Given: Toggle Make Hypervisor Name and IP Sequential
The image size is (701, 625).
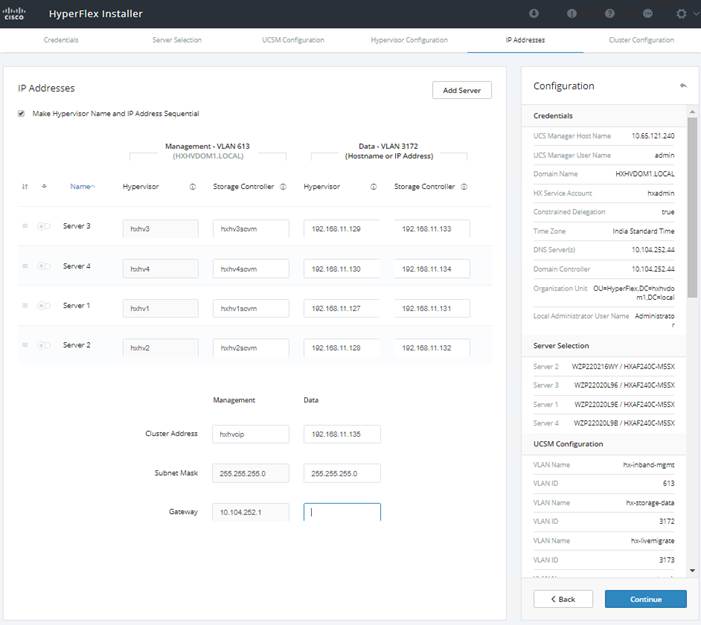Looking at the screenshot, I should pos(22,113).
